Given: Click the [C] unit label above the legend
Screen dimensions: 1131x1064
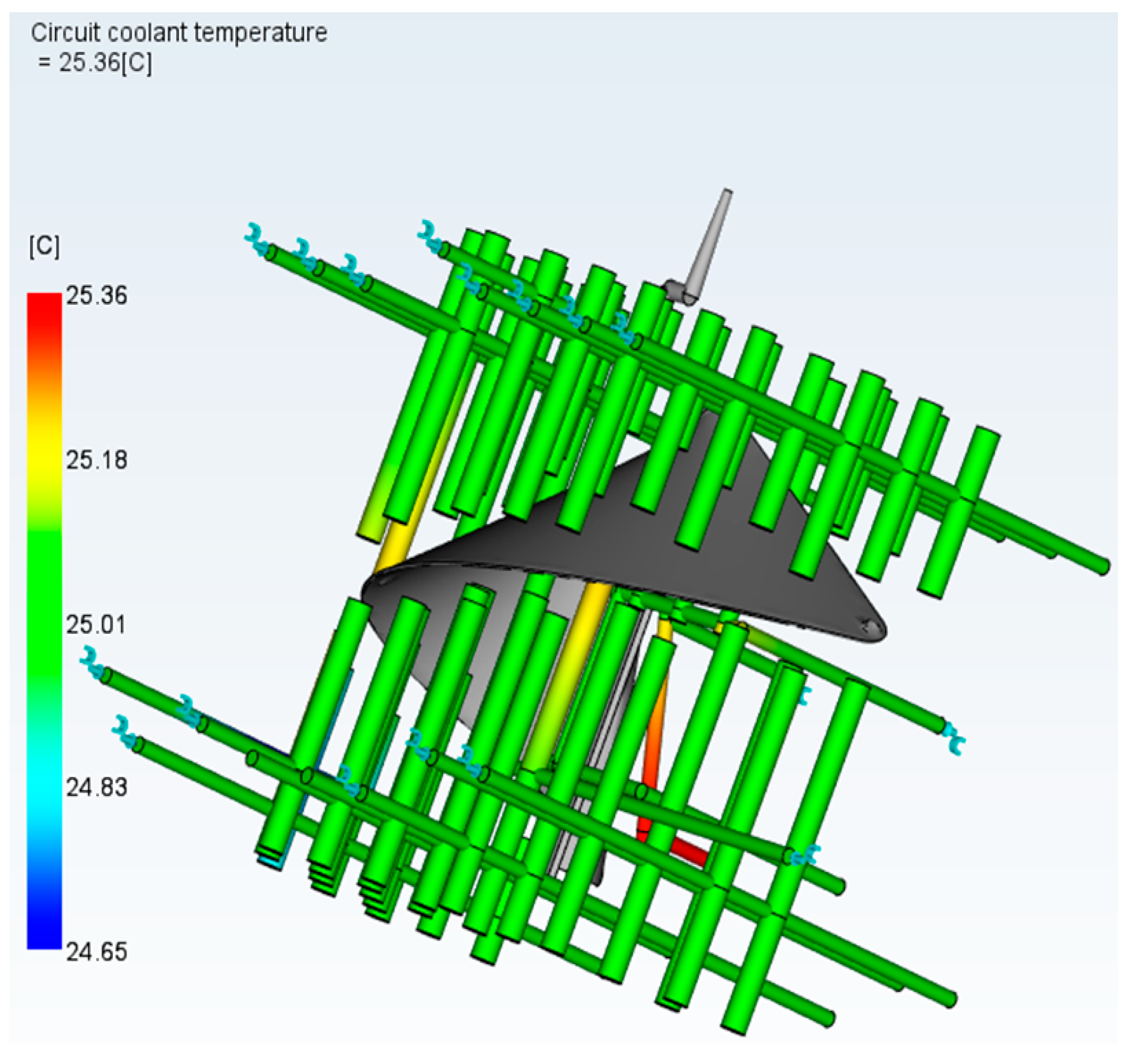Looking at the screenshot, I should point(44,247).
